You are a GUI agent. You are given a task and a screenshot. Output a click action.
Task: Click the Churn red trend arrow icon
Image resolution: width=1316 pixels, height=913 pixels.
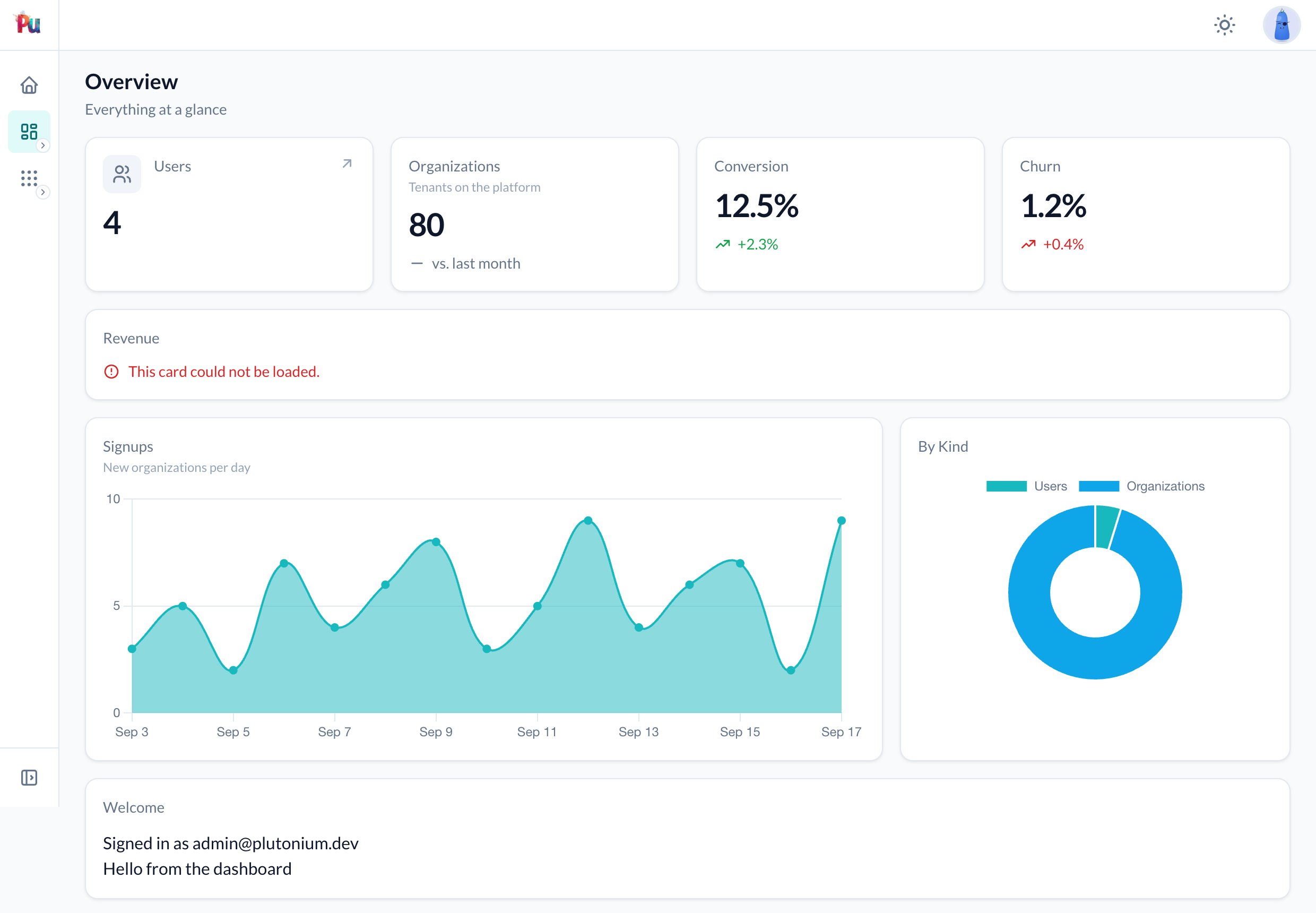(x=1028, y=244)
